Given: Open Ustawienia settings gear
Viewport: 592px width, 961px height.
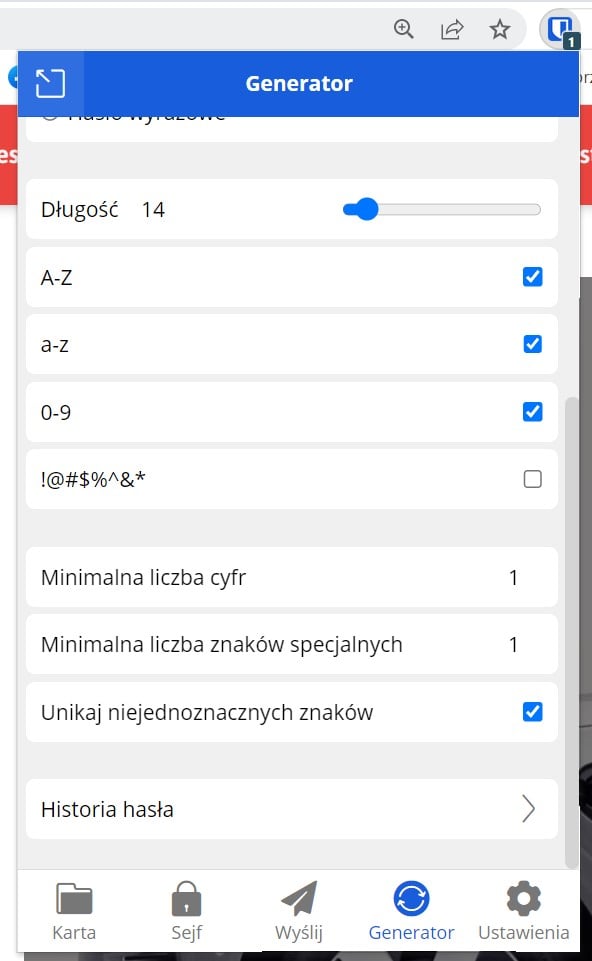Looking at the screenshot, I should tap(523, 911).
